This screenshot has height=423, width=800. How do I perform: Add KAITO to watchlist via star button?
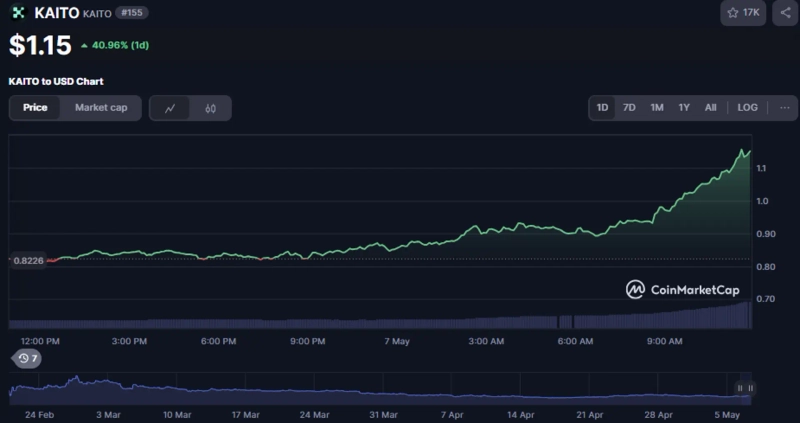click(744, 13)
